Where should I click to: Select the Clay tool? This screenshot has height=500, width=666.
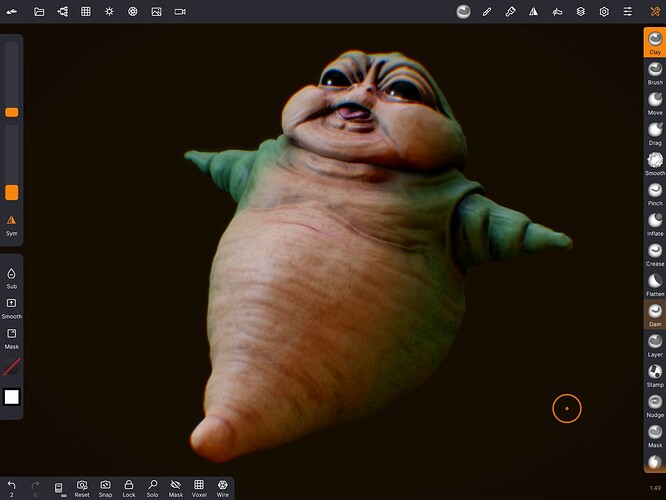(x=655, y=42)
